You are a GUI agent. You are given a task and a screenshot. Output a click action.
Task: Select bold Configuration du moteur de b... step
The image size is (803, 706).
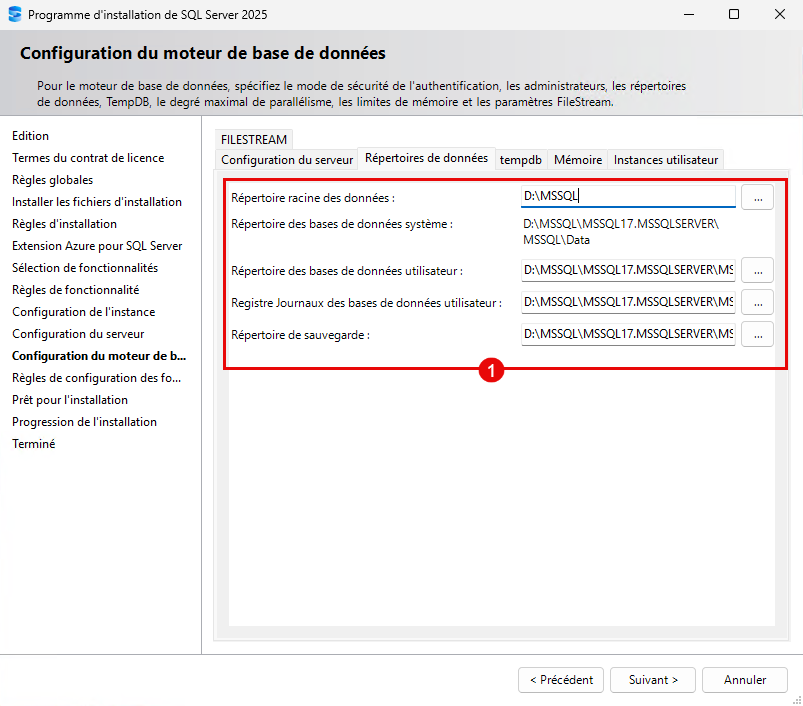[x=99, y=356]
